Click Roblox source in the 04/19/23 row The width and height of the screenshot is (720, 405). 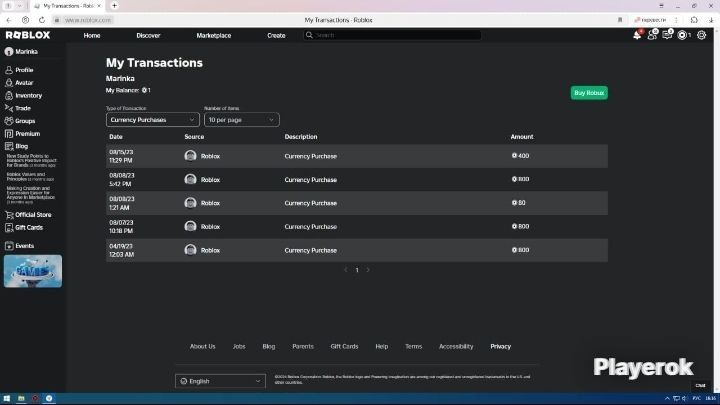pos(210,250)
